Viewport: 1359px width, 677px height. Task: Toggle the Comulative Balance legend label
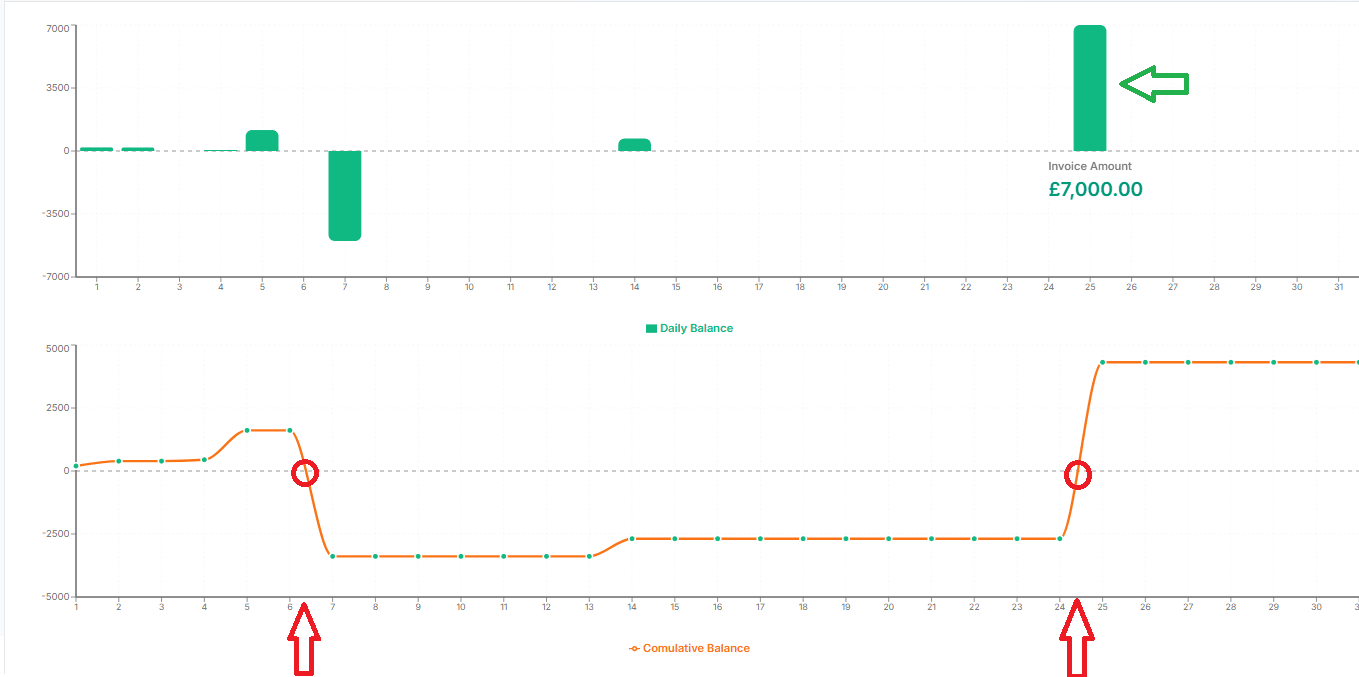696,648
